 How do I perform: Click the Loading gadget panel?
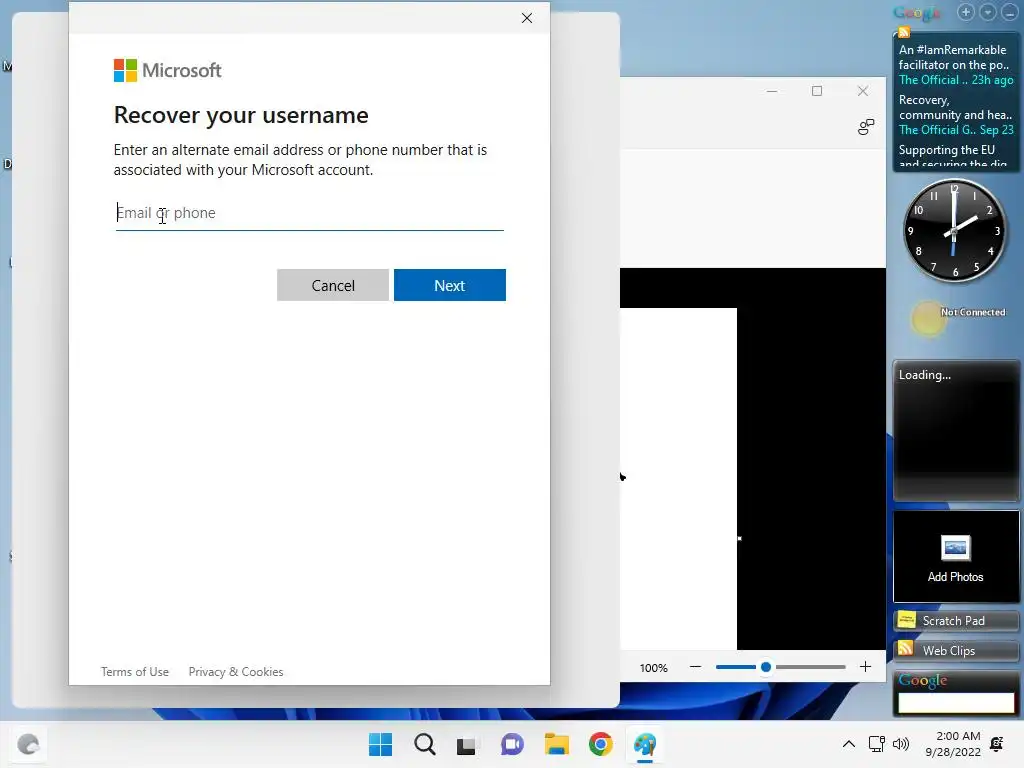click(955, 430)
